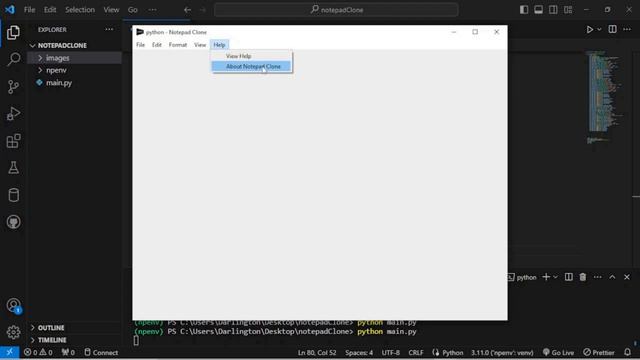The image size is (640, 360).
Task: Open the Customize Layout icon
Action: click(x=568, y=10)
